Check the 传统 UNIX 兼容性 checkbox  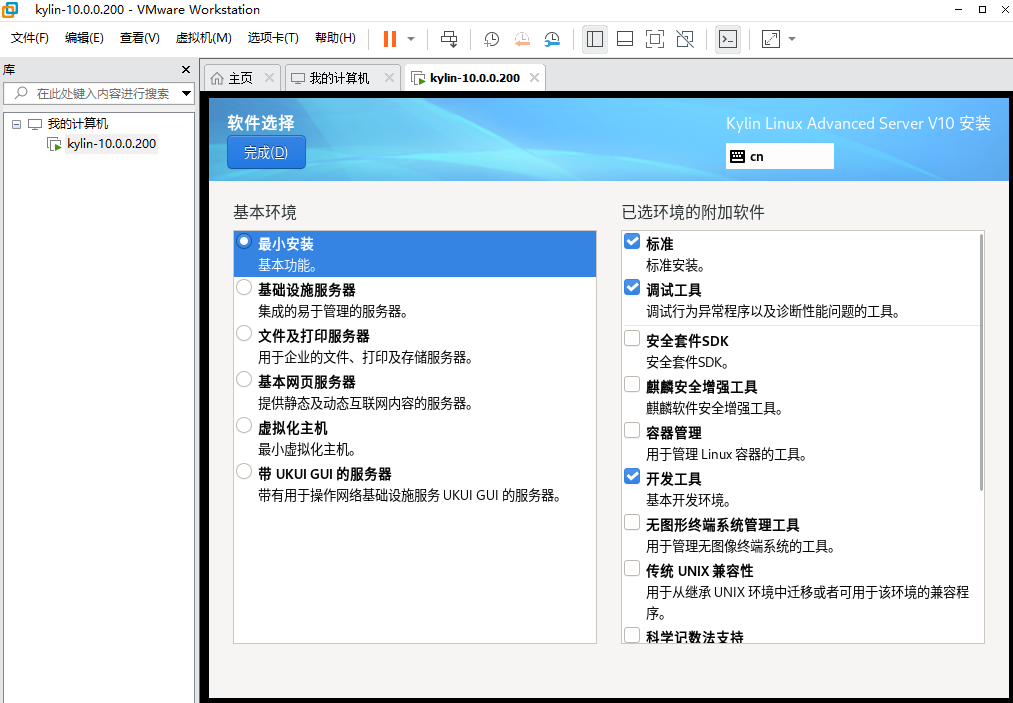[632, 568]
